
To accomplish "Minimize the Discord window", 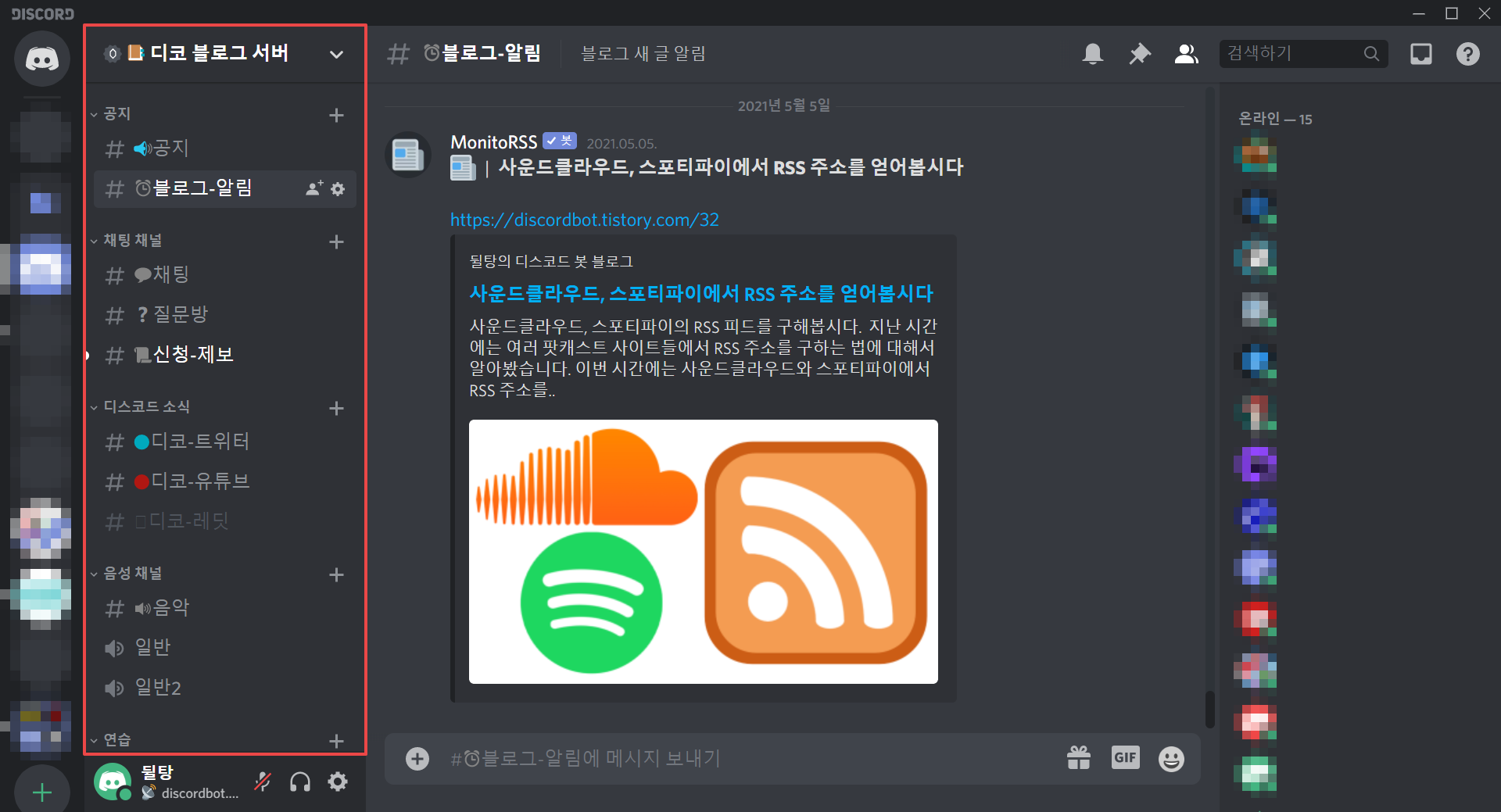I will tap(1419, 13).
